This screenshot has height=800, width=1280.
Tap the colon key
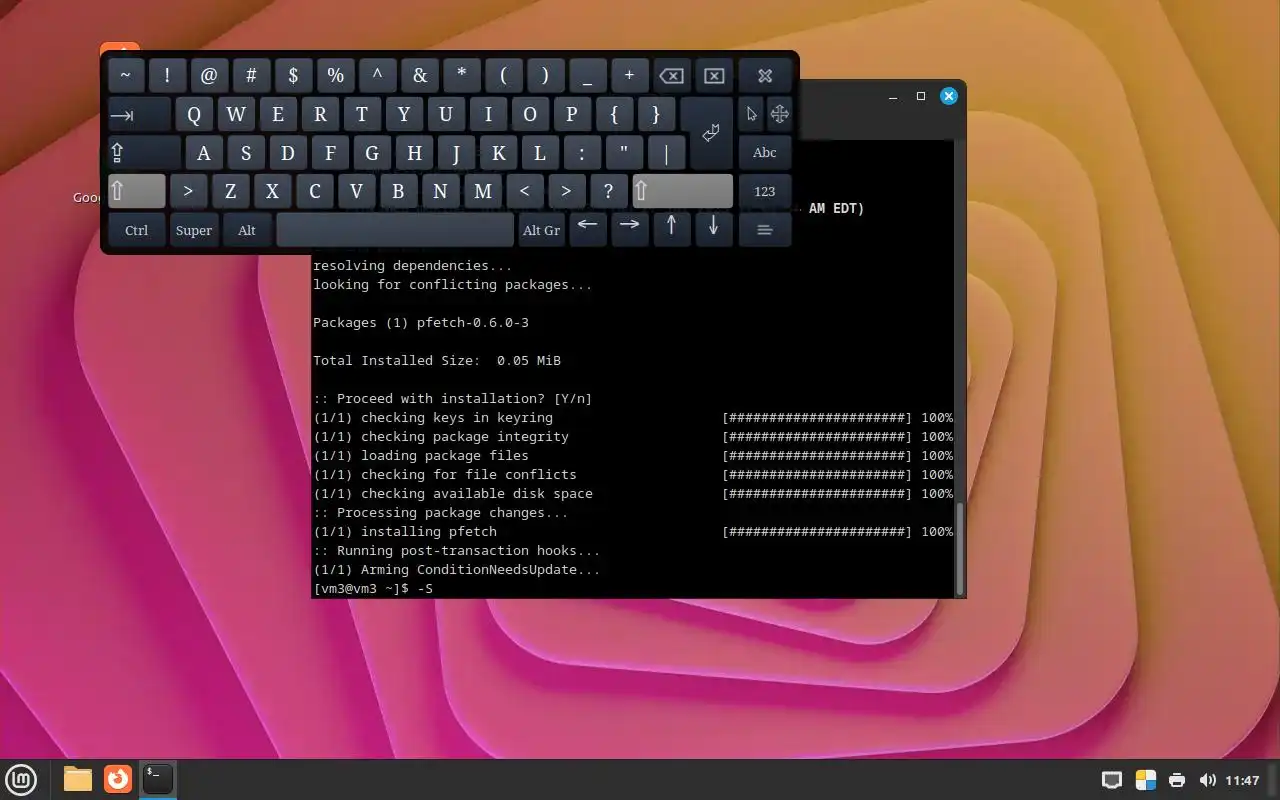(582, 153)
